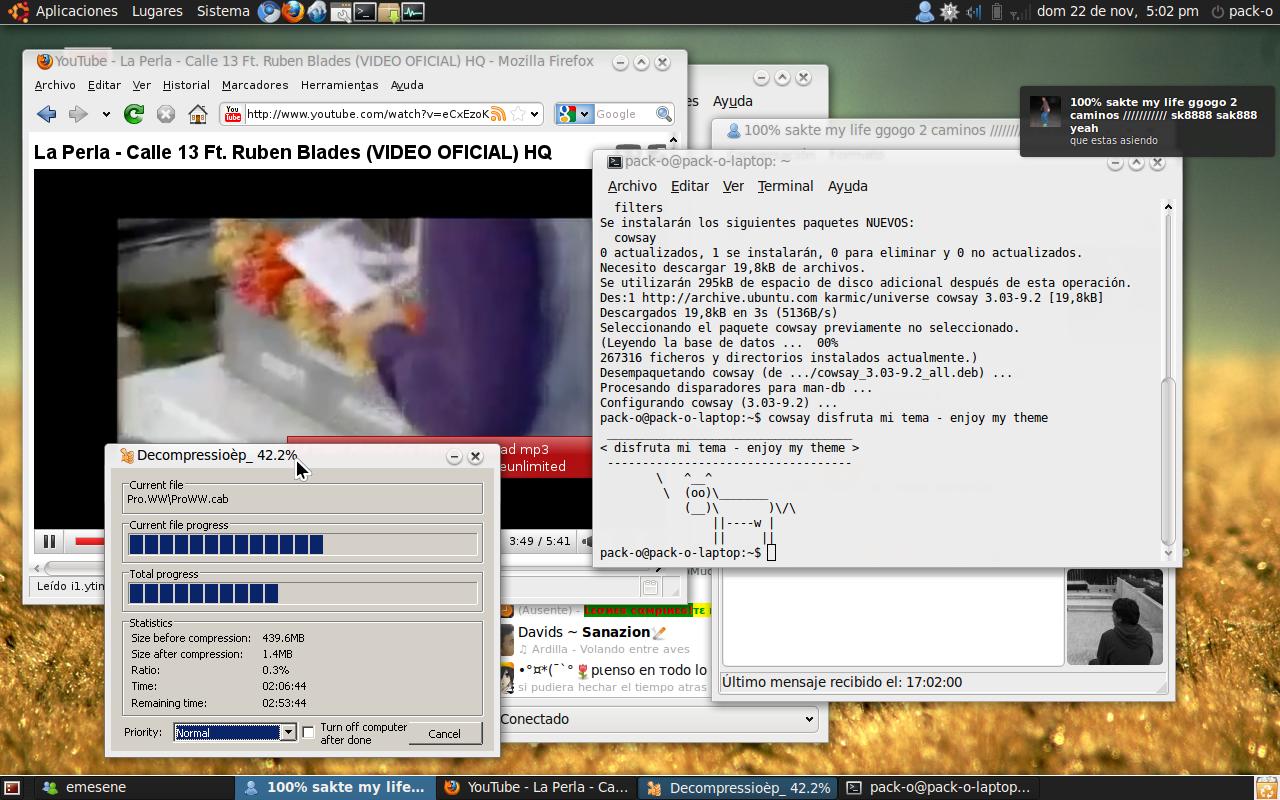Viewport: 1280px width, 800px height.
Task: Open the terminal launcher in the top panel
Action: click(365, 12)
